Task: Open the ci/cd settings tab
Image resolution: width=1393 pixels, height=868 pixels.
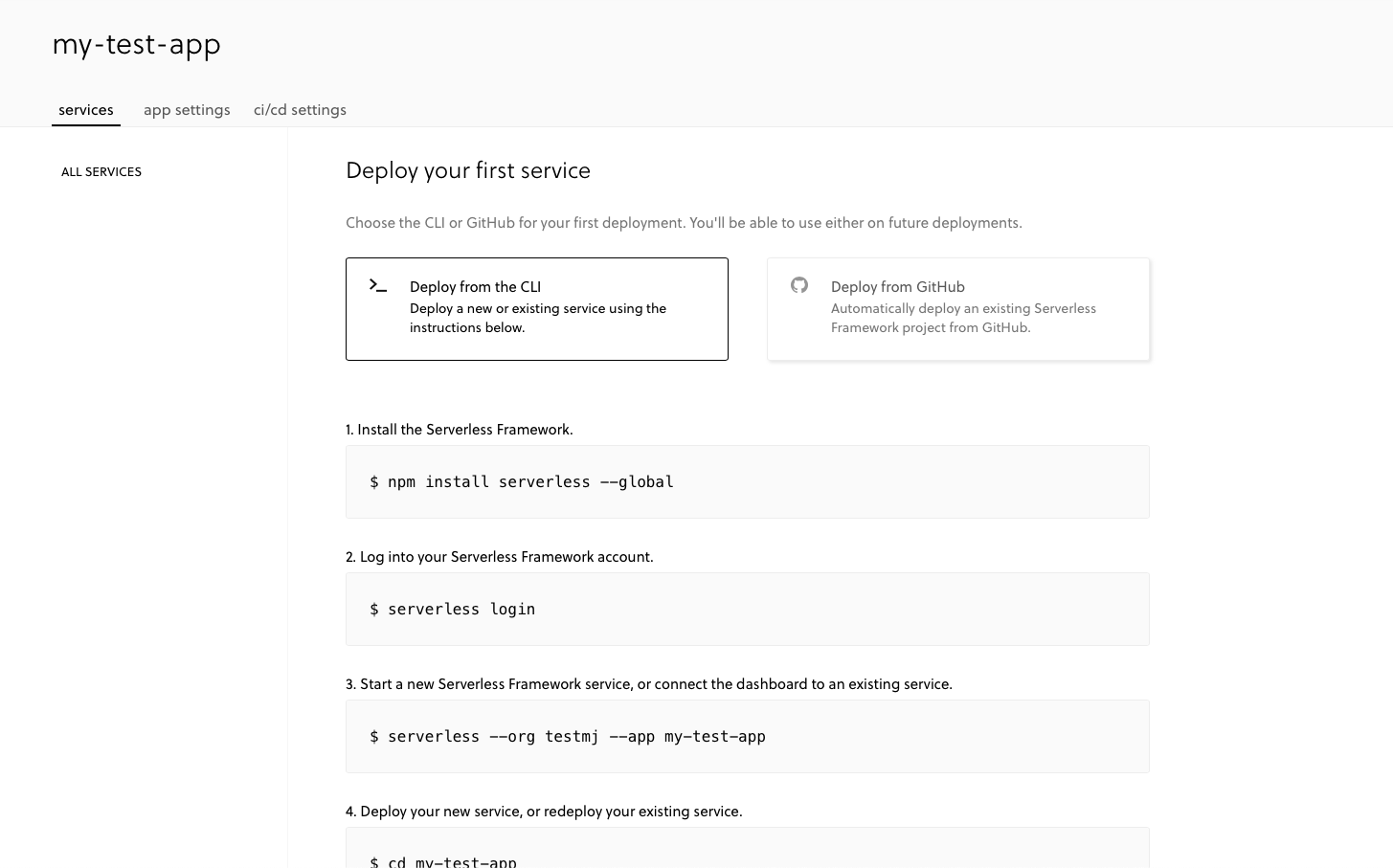Action: tap(300, 110)
